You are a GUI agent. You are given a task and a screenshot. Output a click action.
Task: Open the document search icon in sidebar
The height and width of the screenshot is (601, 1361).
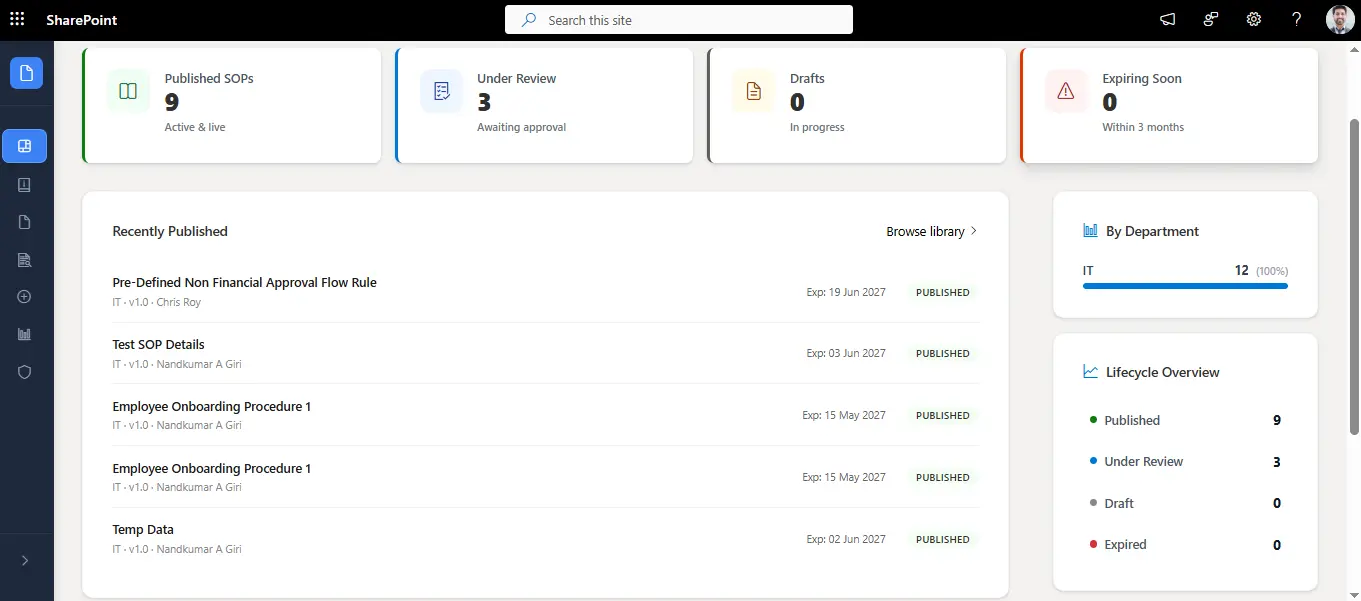(25, 260)
